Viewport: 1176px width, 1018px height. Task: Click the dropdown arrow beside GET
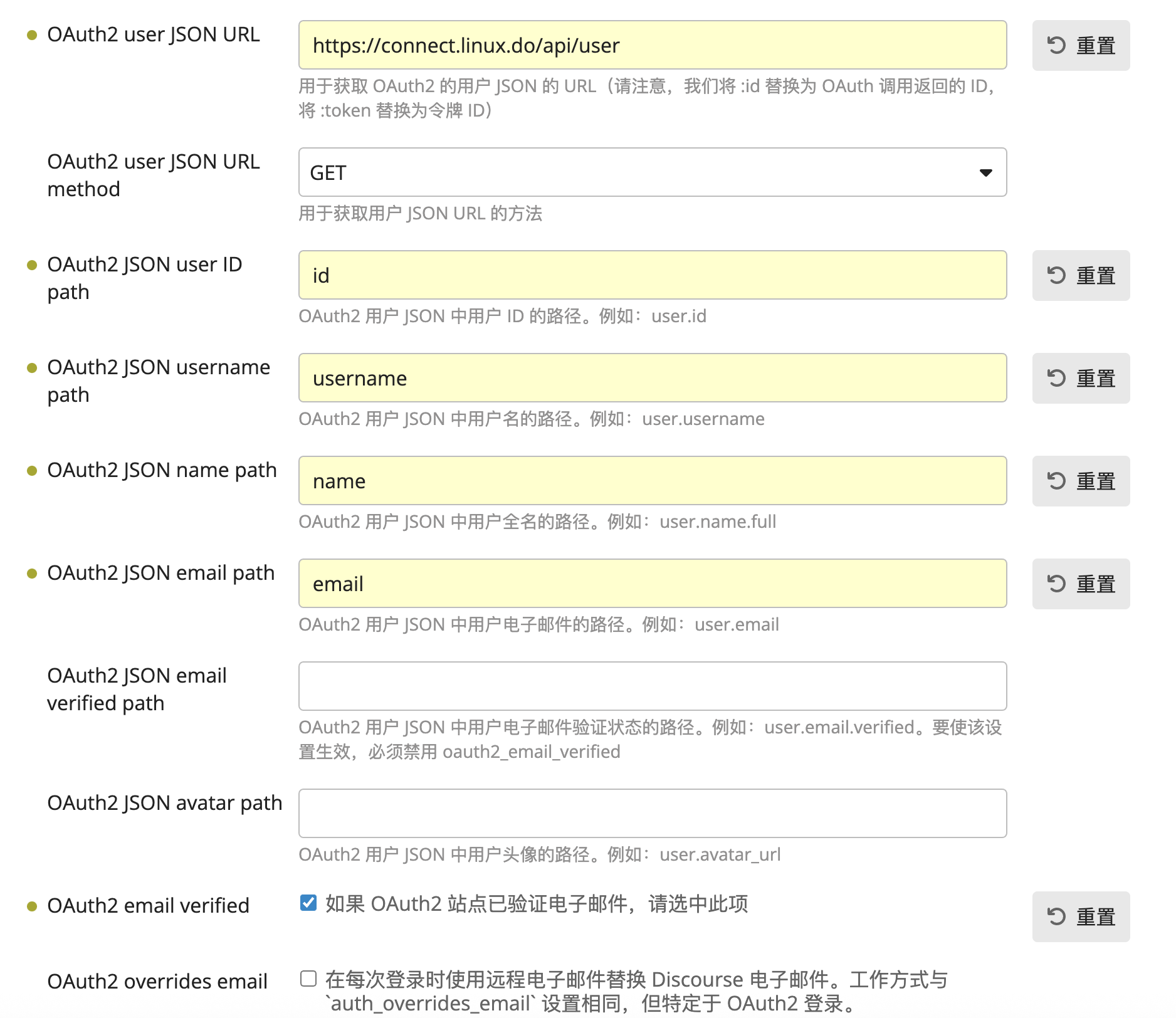click(985, 173)
